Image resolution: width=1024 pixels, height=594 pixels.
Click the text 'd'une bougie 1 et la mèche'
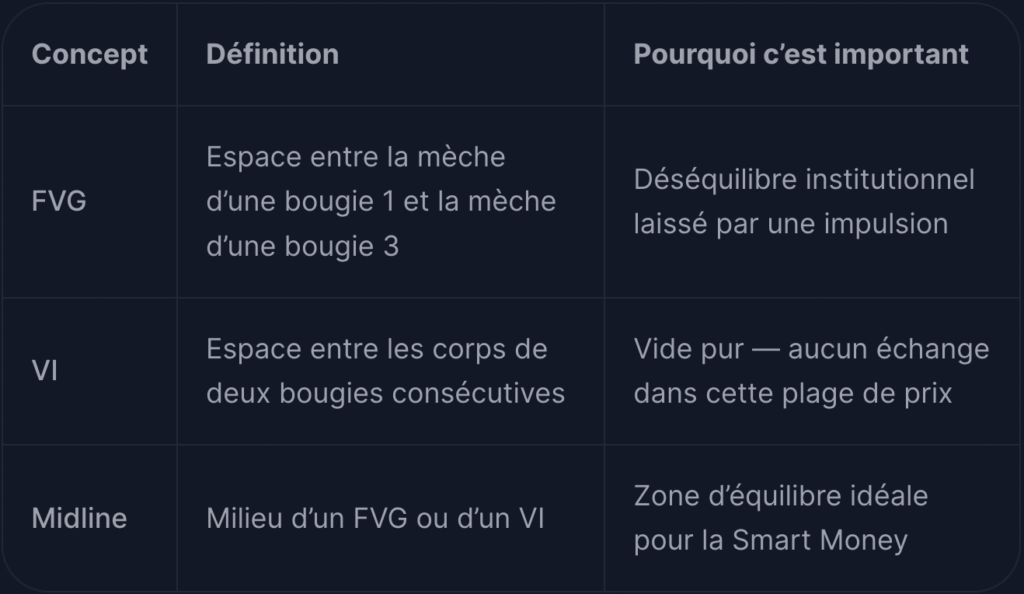[381, 202]
